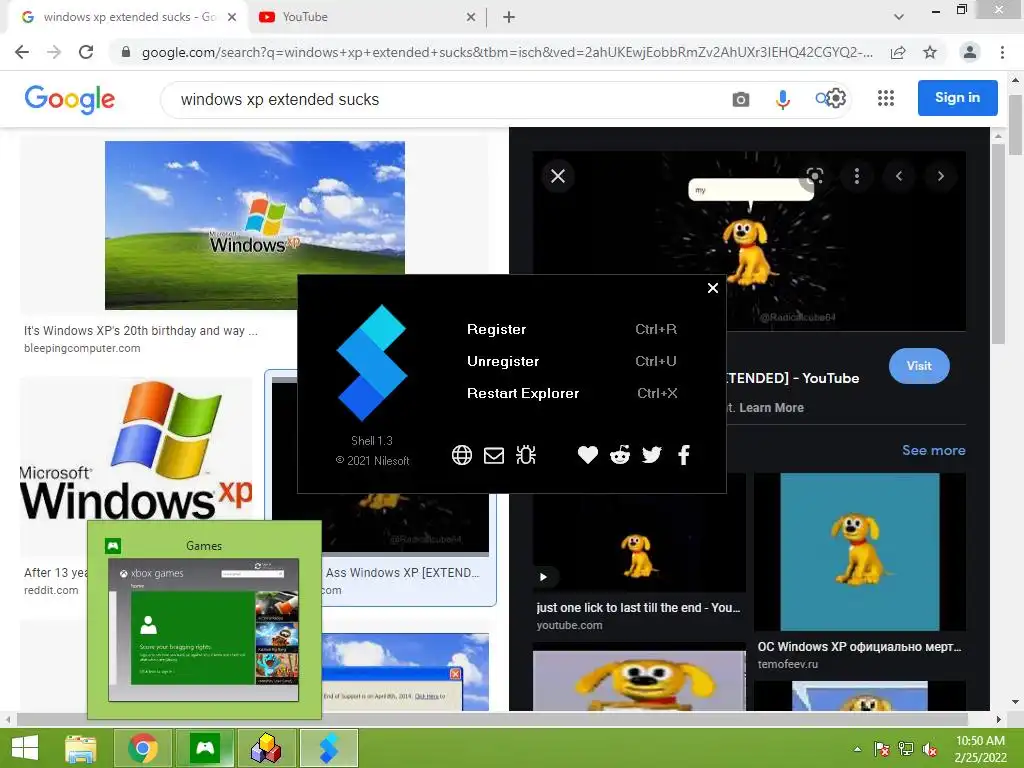Share this page icon in address bar
Viewport: 1024px width, 768px height.
(x=898, y=52)
